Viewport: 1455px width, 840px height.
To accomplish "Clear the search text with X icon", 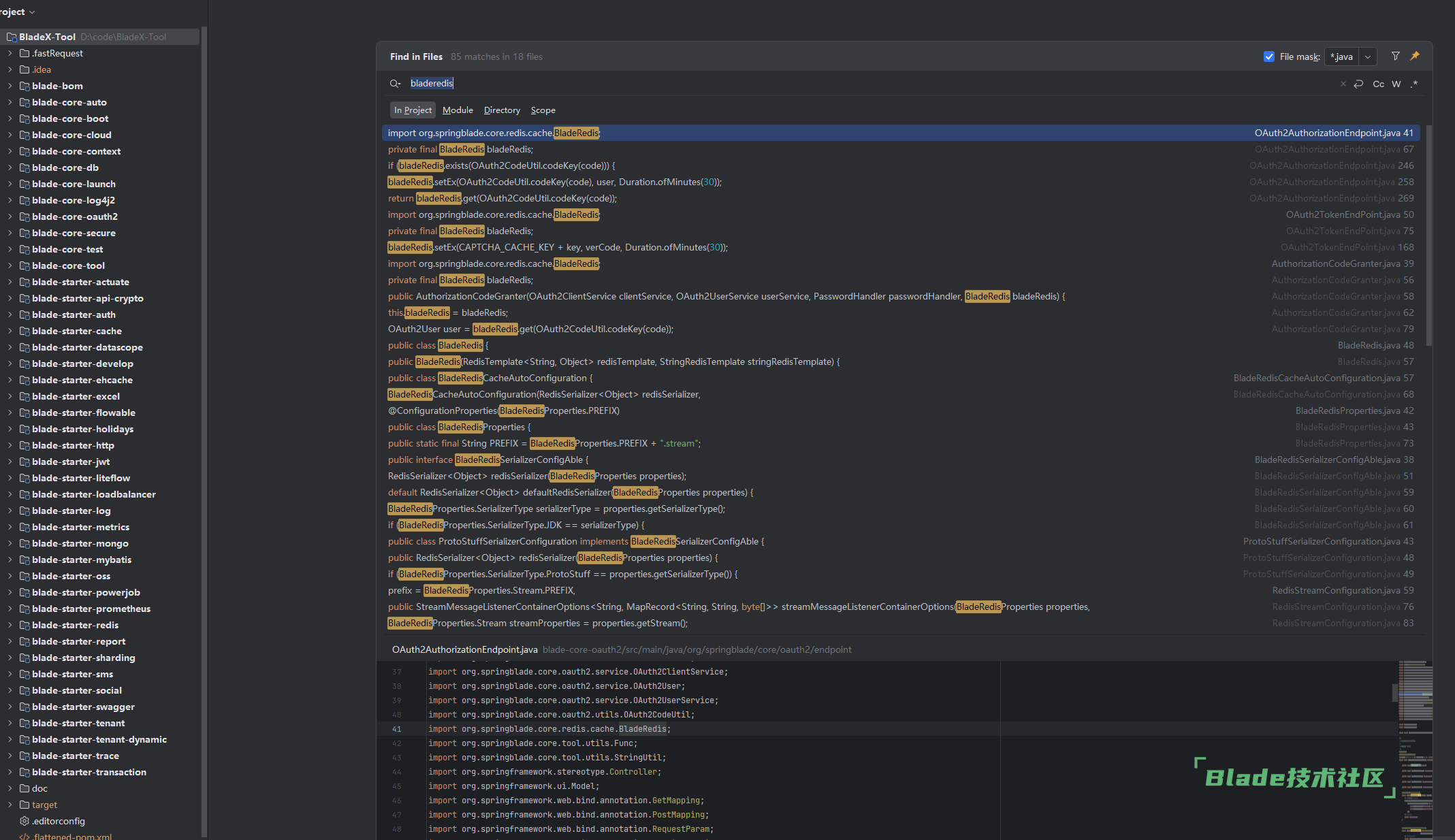I will tap(1343, 84).
